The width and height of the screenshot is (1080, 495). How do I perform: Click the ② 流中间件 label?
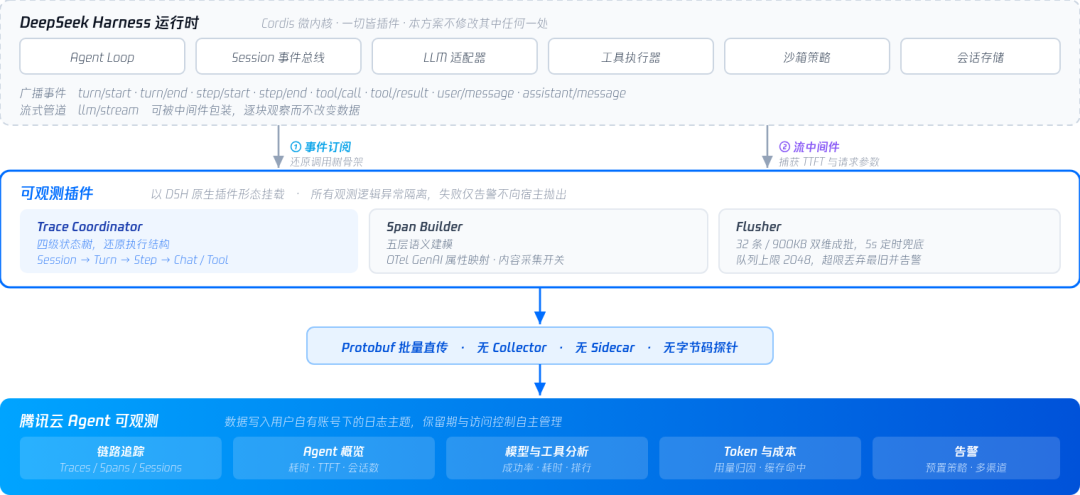tap(809, 147)
